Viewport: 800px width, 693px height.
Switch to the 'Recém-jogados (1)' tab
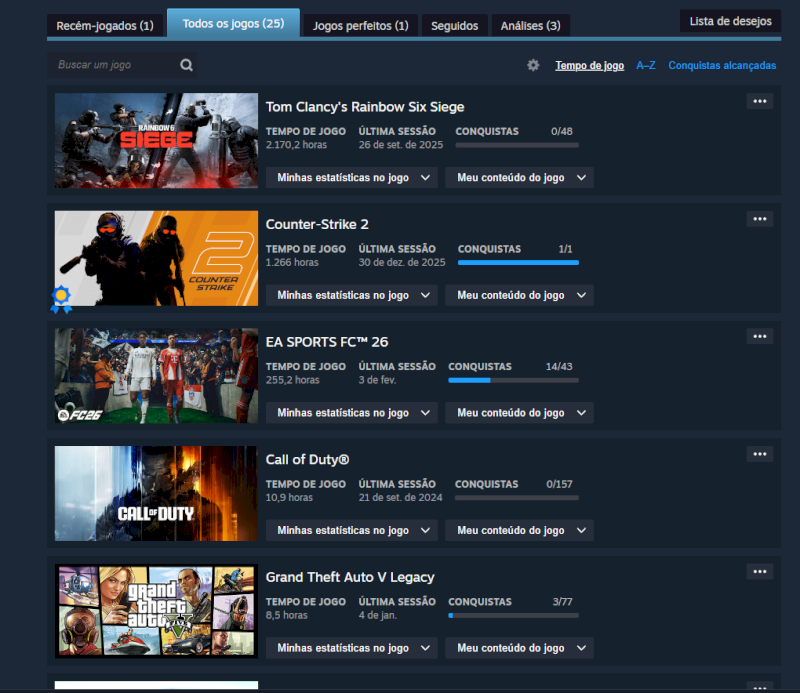click(x=105, y=25)
